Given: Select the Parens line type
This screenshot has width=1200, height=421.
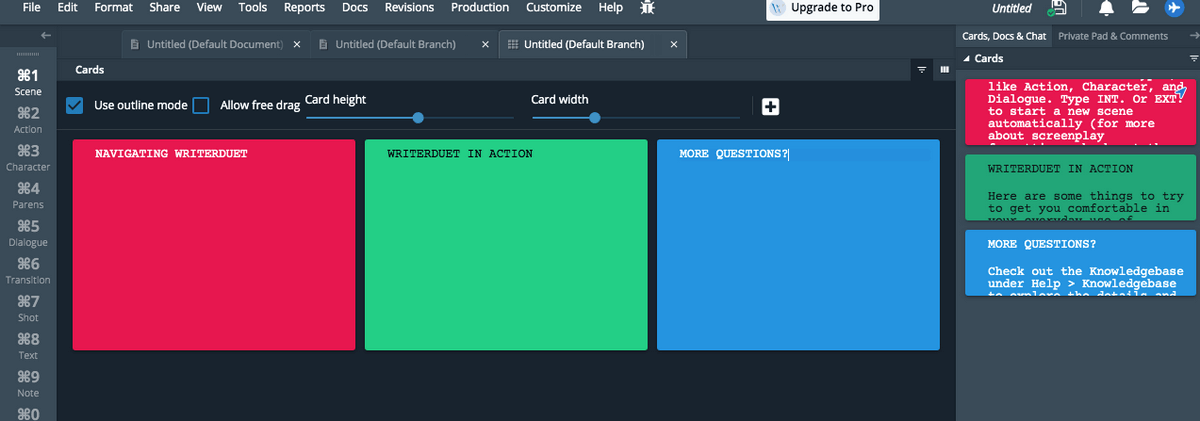Looking at the screenshot, I should click(x=28, y=196).
